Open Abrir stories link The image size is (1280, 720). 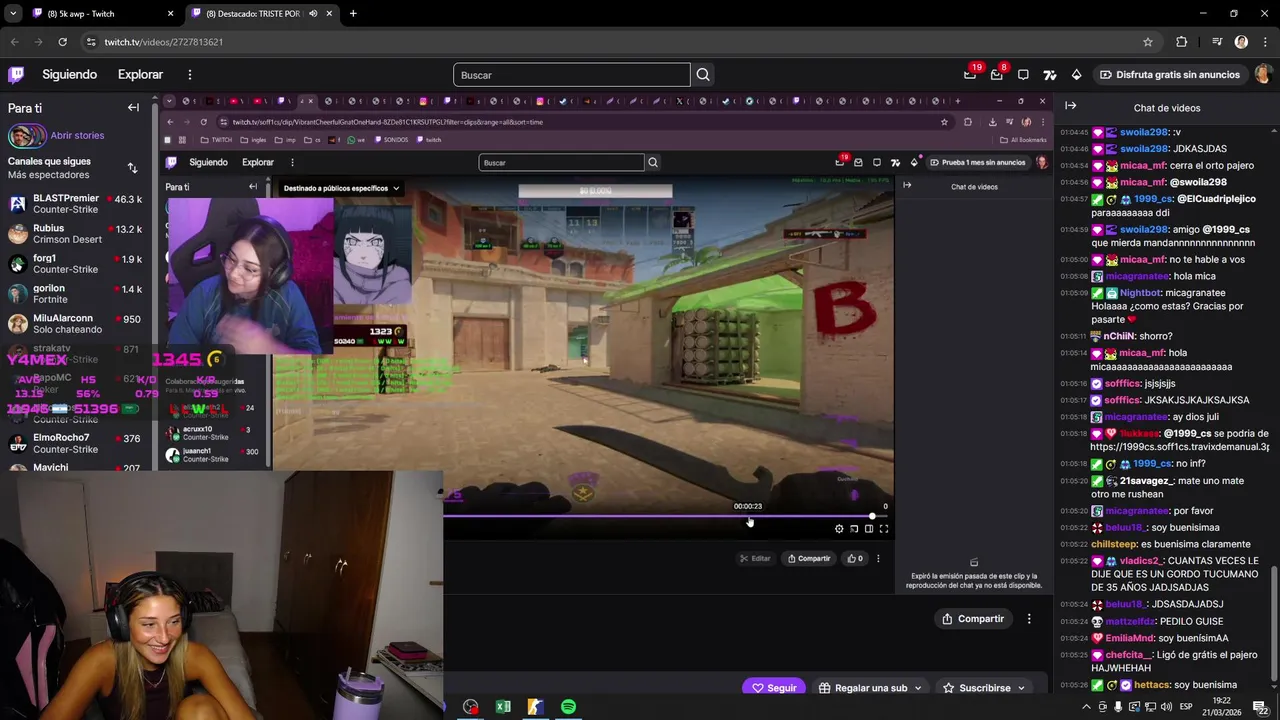[x=77, y=136]
